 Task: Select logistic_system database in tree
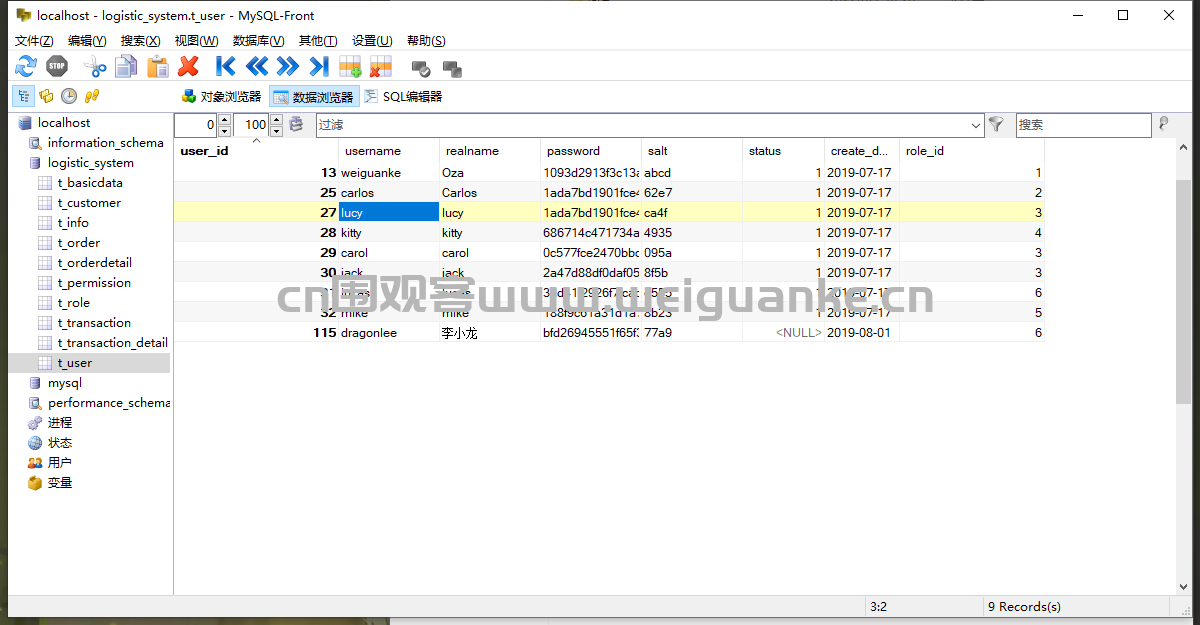tap(90, 163)
